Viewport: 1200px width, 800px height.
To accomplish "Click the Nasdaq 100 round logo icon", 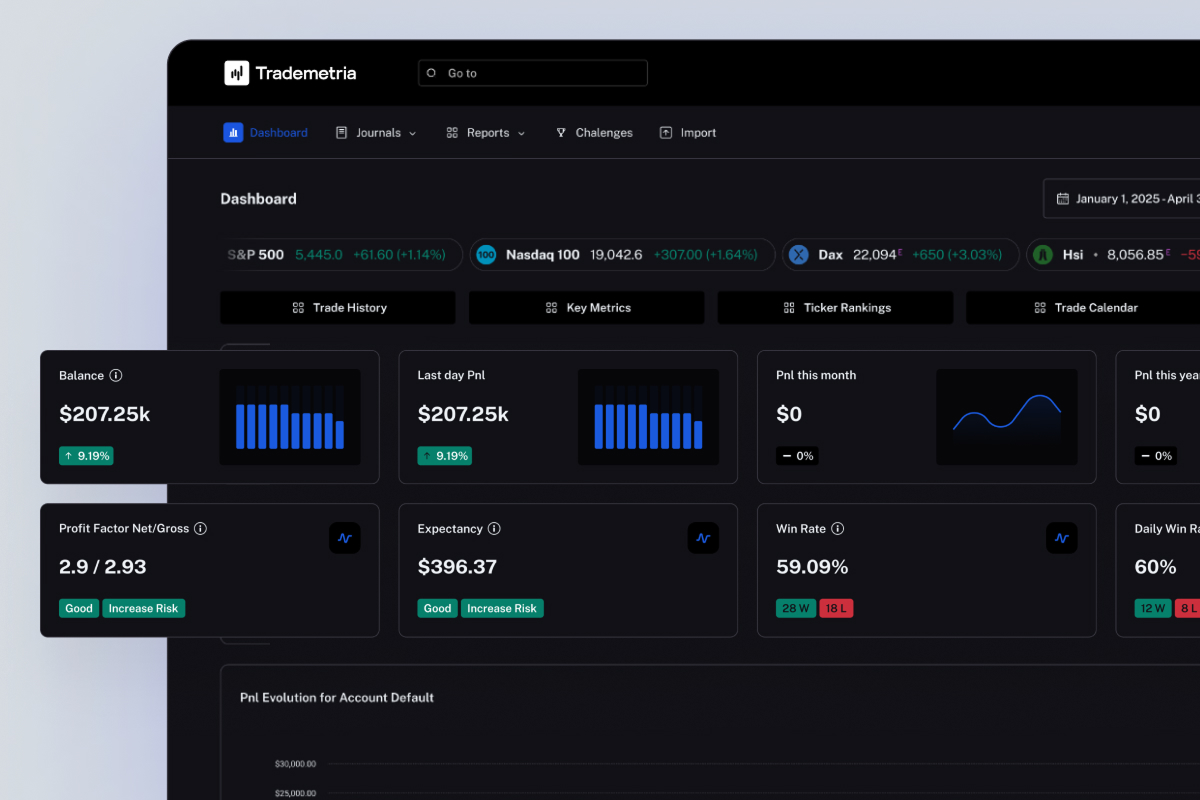I will click(x=486, y=255).
